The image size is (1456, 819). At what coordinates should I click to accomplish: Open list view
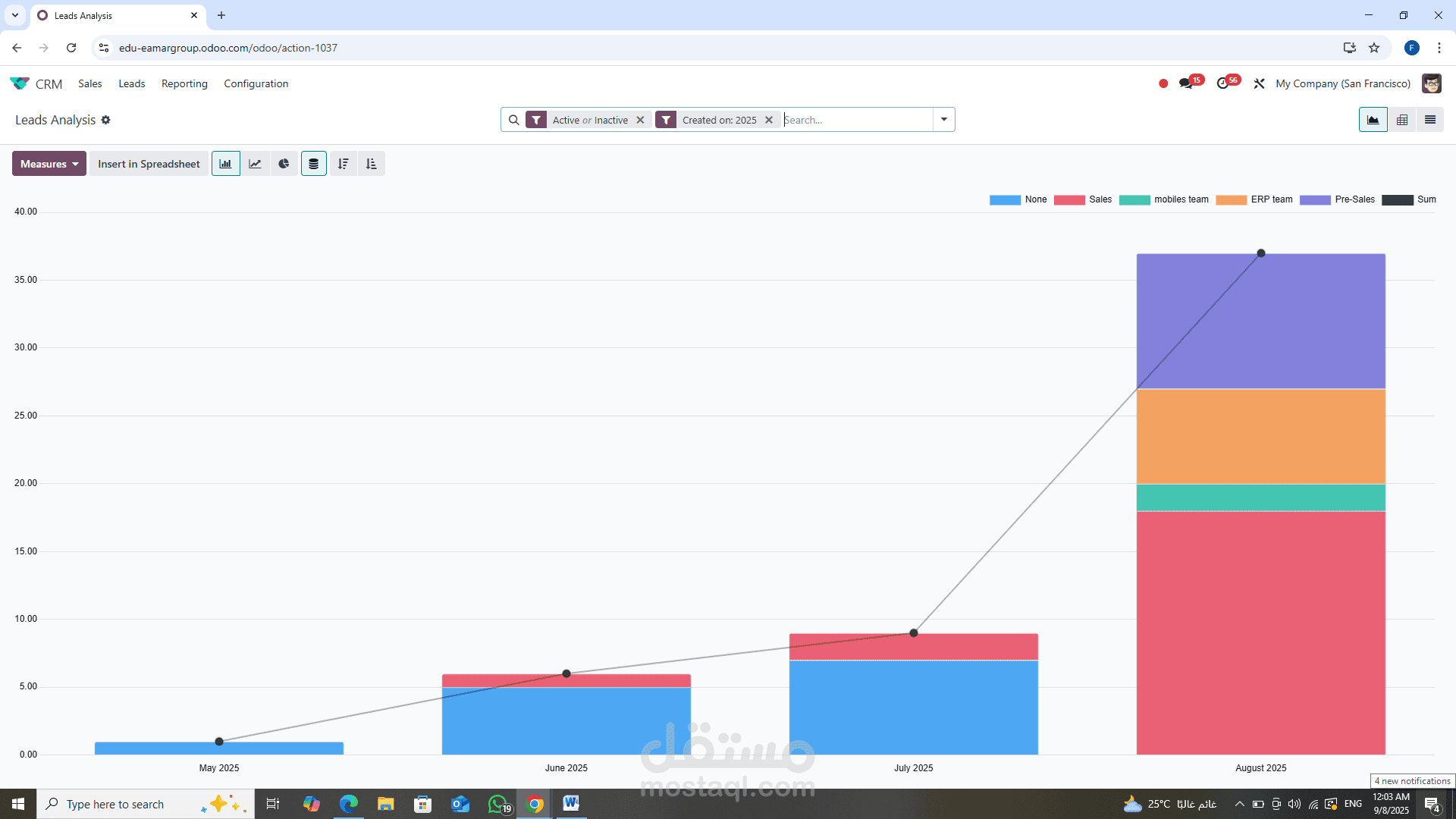click(x=1430, y=120)
